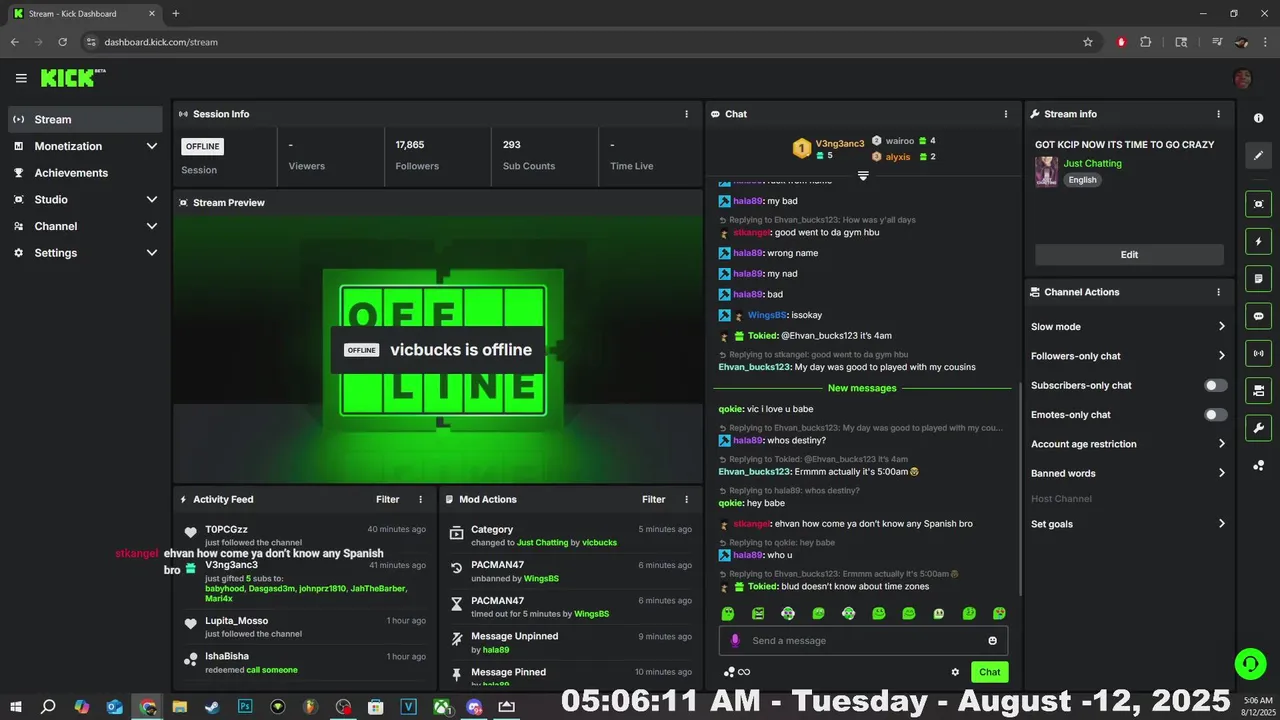The height and width of the screenshot is (720, 1280).
Task: Open the hamburger menu beside the Kick logo
Action: 21,78
